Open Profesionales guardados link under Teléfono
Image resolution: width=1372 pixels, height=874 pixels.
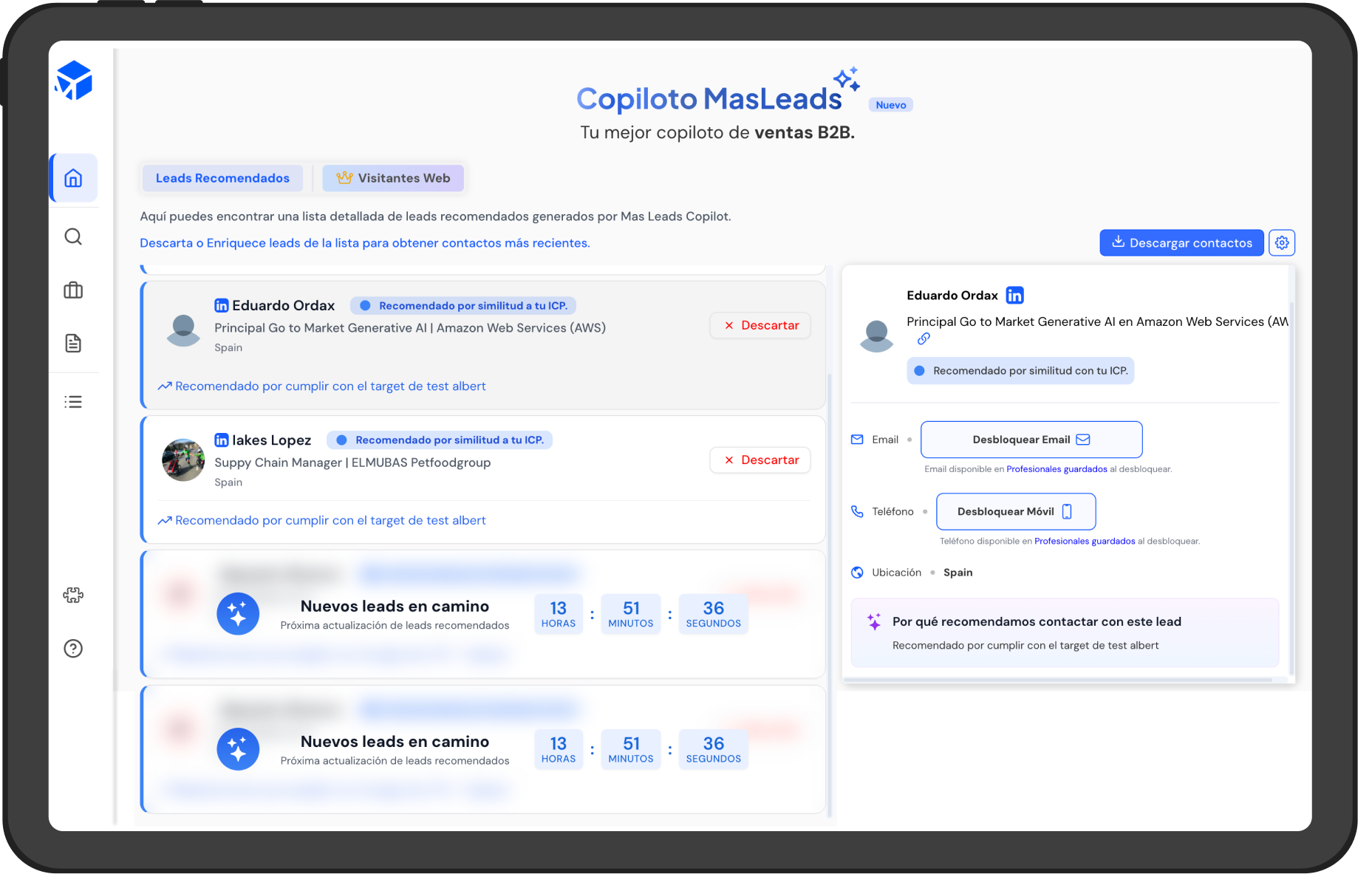(1085, 542)
